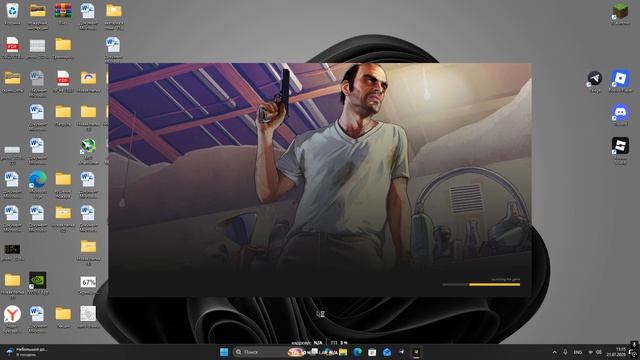
Task: Switch to the running GTA game taskbar icon
Action: (416, 352)
